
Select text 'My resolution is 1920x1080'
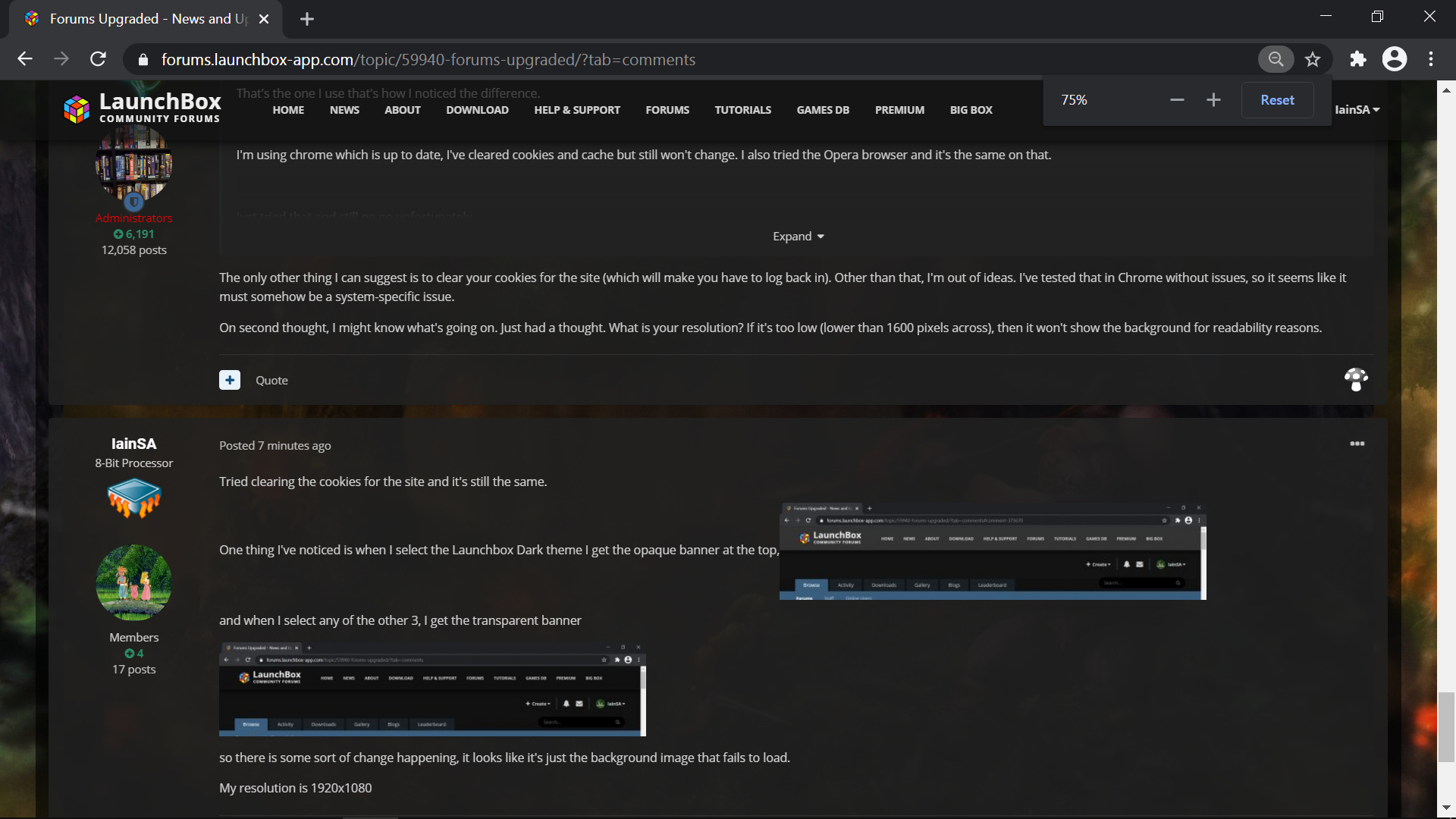(x=296, y=788)
